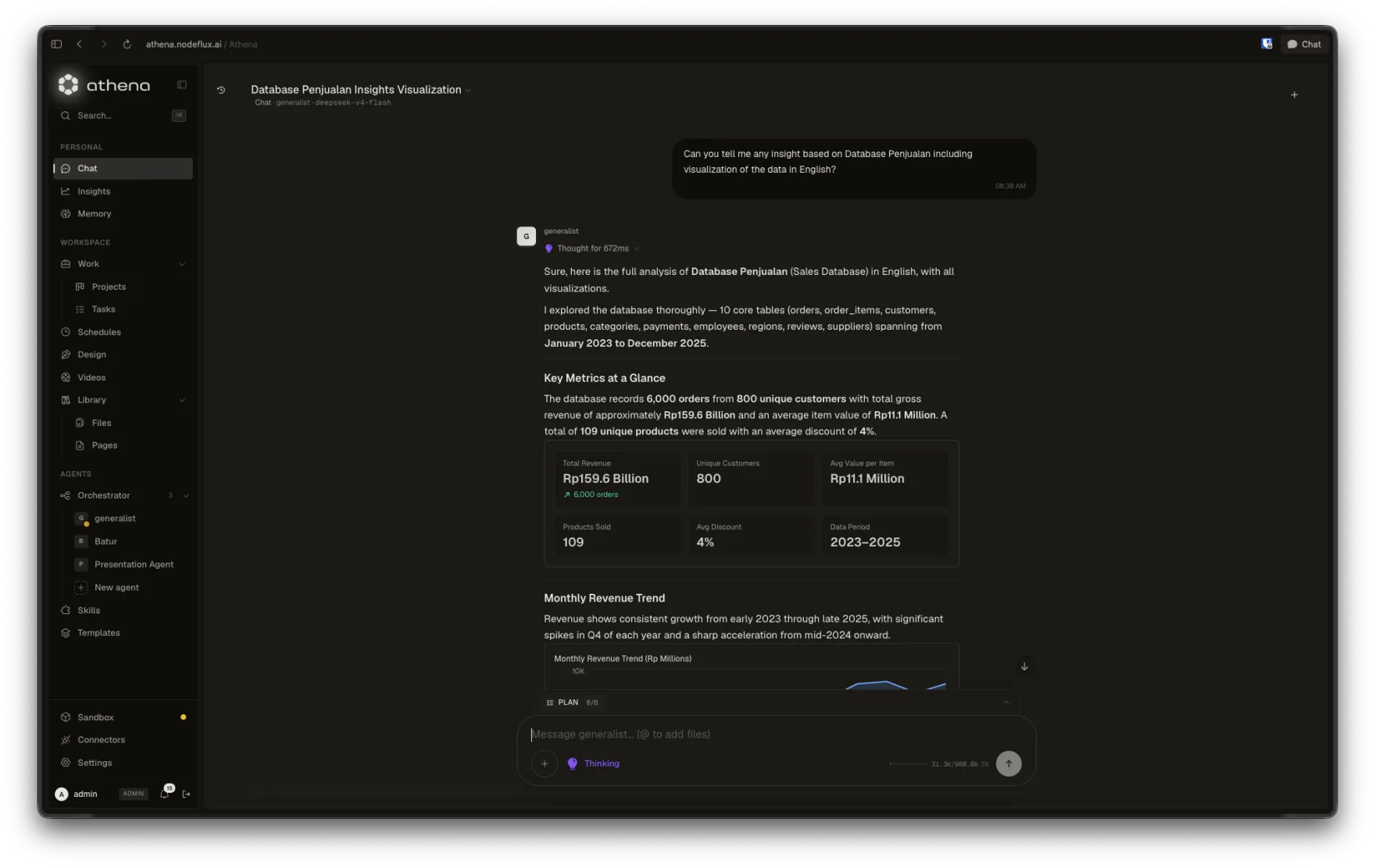Image resolution: width=1375 pixels, height=868 pixels.
Task: Open the Chat button at top right
Action: pos(1304,45)
